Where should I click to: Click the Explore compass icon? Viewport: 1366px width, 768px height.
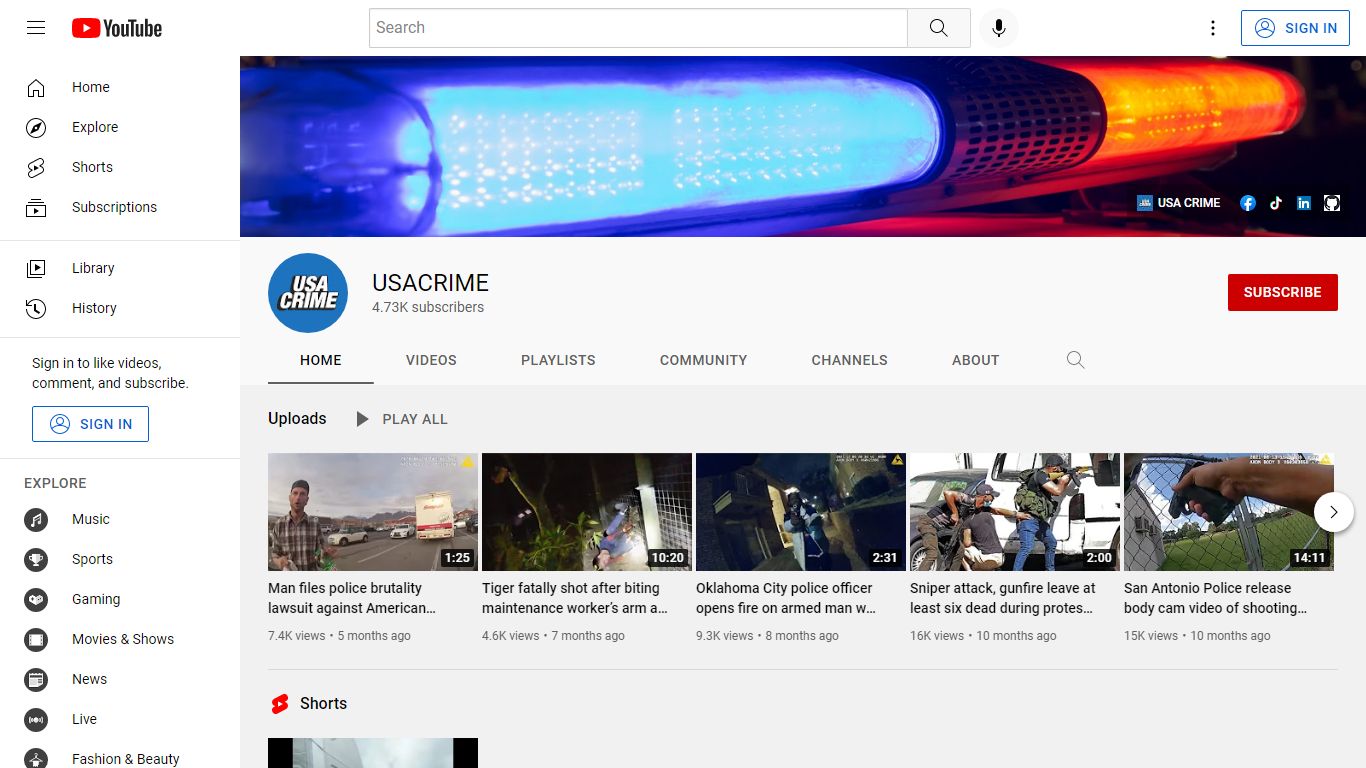tap(36, 128)
